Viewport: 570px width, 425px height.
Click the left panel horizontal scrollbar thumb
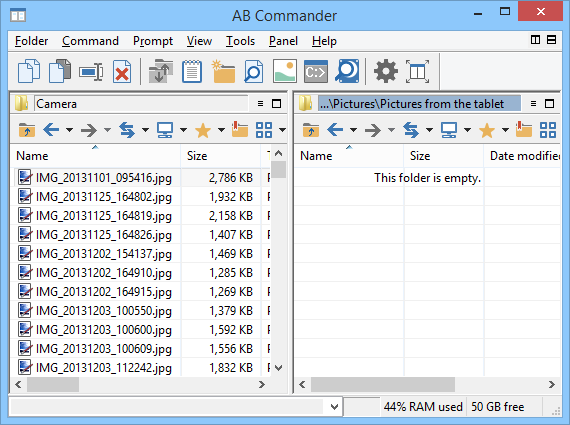53,384
